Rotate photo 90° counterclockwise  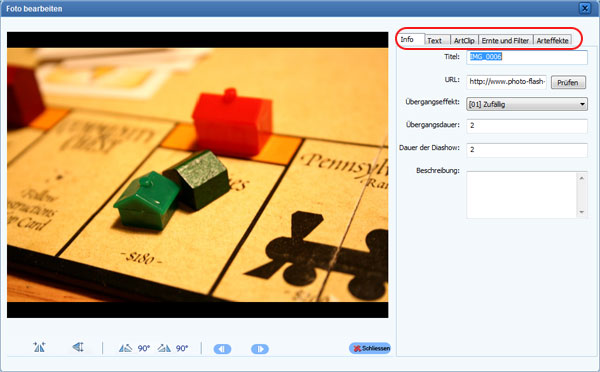coord(134,348)
